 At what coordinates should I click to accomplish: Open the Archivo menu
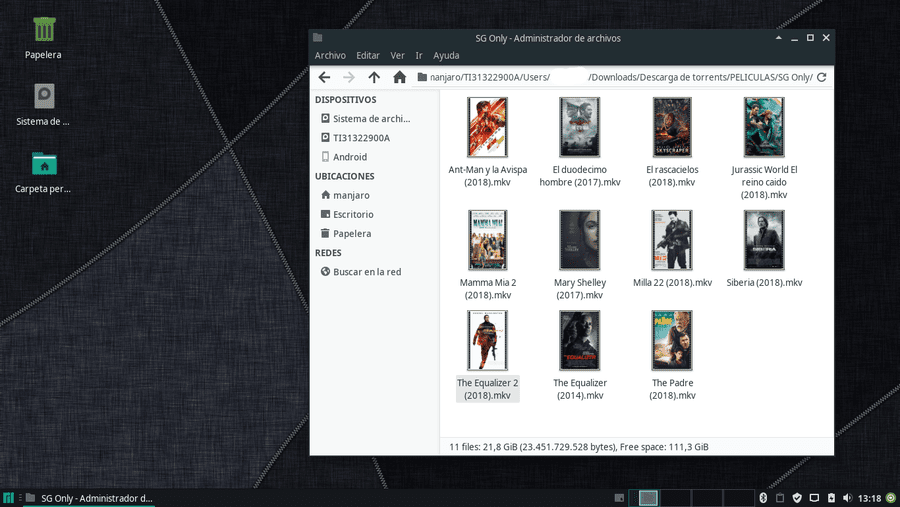click(330, 56)
